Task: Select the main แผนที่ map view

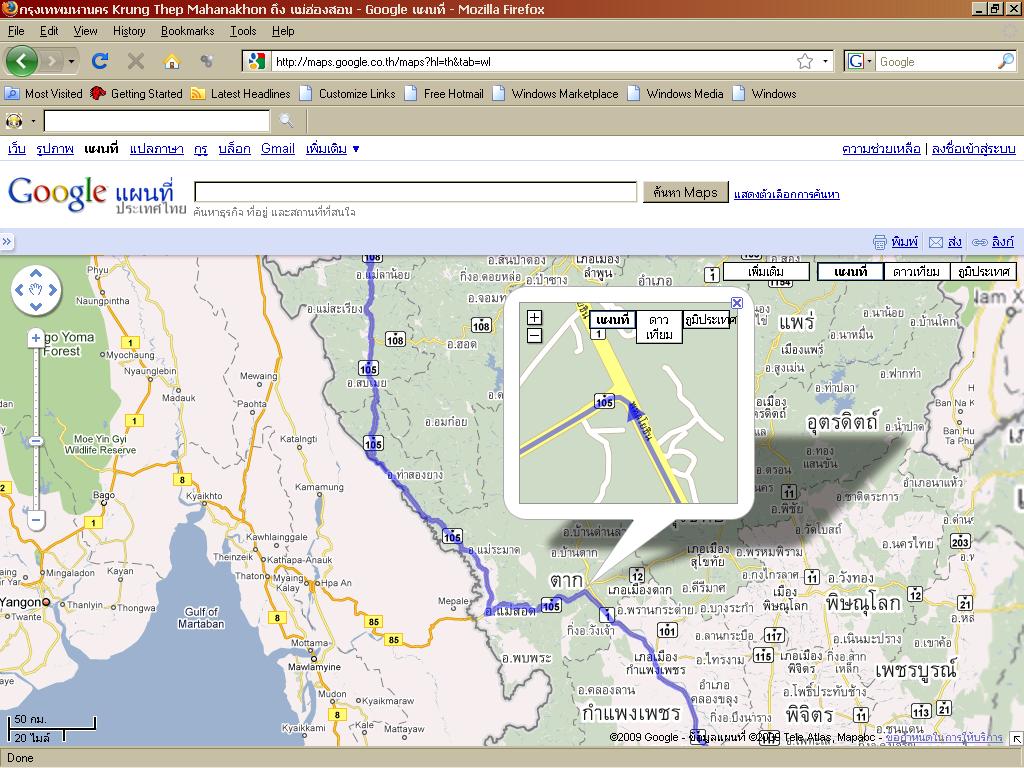Action: [x=850, y=272]
